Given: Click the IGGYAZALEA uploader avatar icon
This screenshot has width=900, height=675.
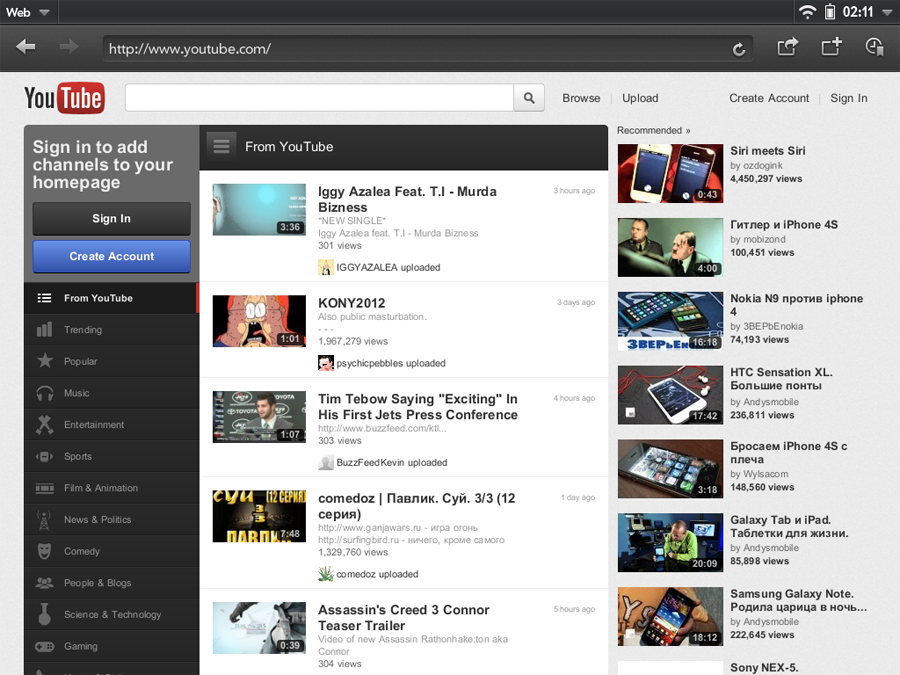Looking at the screenshot, I should coord(325,267).
